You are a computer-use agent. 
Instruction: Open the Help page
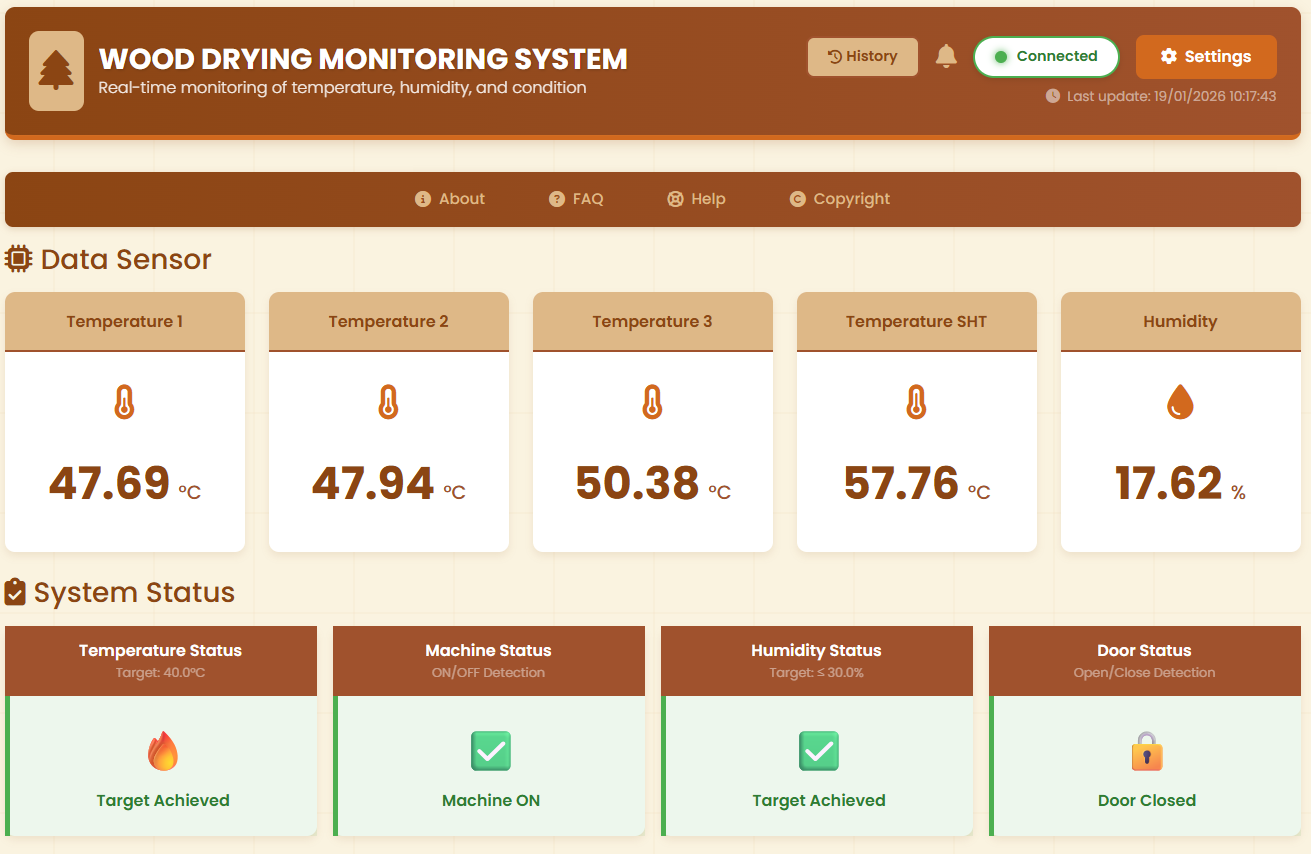696,199
